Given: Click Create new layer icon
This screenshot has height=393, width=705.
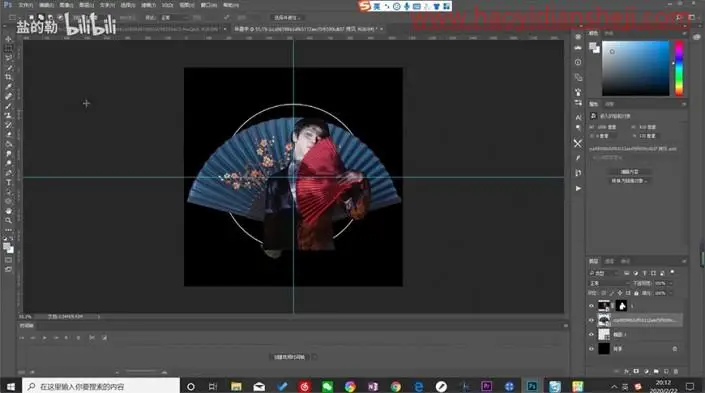Looking at the screenshot, I should tap(666, 371).
